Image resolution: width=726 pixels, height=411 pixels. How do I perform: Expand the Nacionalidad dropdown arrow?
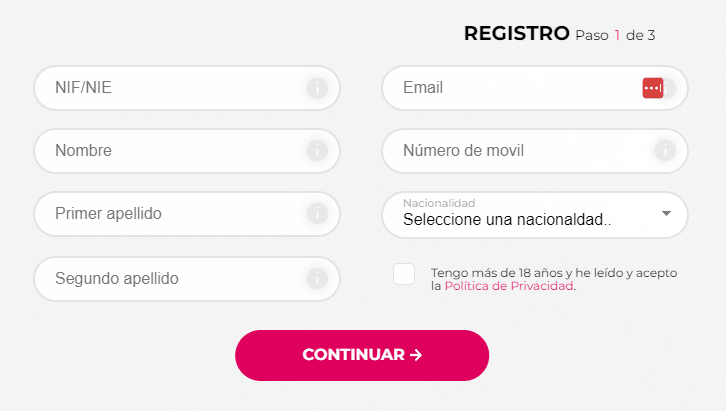point(666,213)
